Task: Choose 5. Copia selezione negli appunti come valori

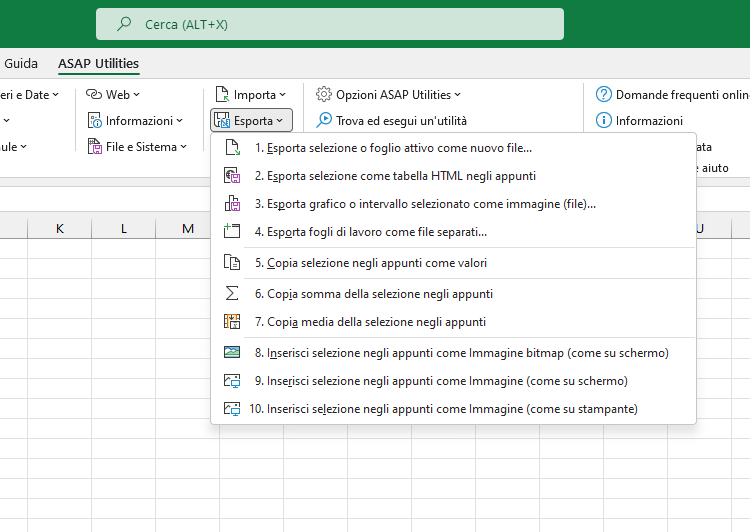Action: tap(453, 263)
